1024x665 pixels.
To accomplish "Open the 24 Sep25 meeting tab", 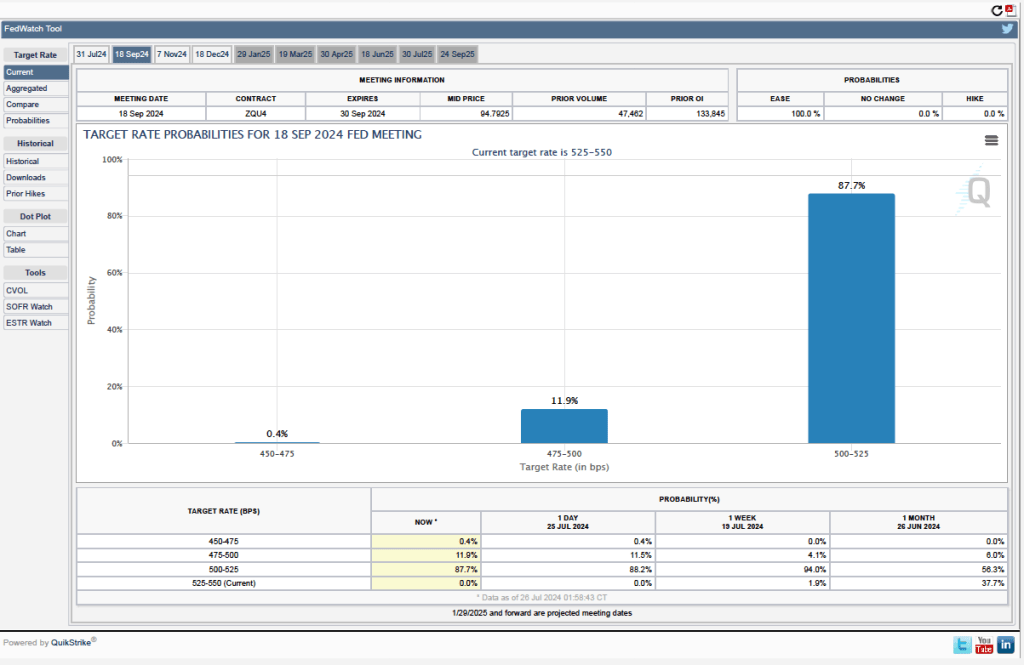I will pos(457,54).
